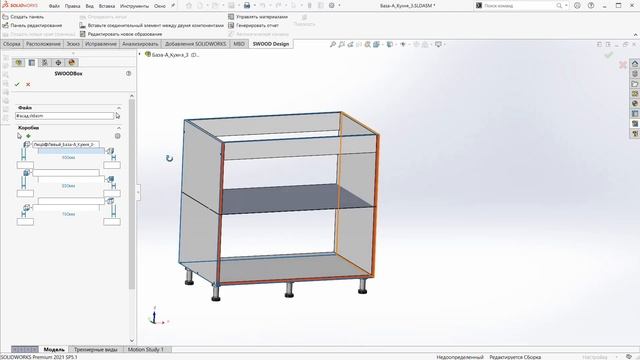Click the user login icon in title bar
Viewport: 640px width, 360px height.
click(577, 6)
